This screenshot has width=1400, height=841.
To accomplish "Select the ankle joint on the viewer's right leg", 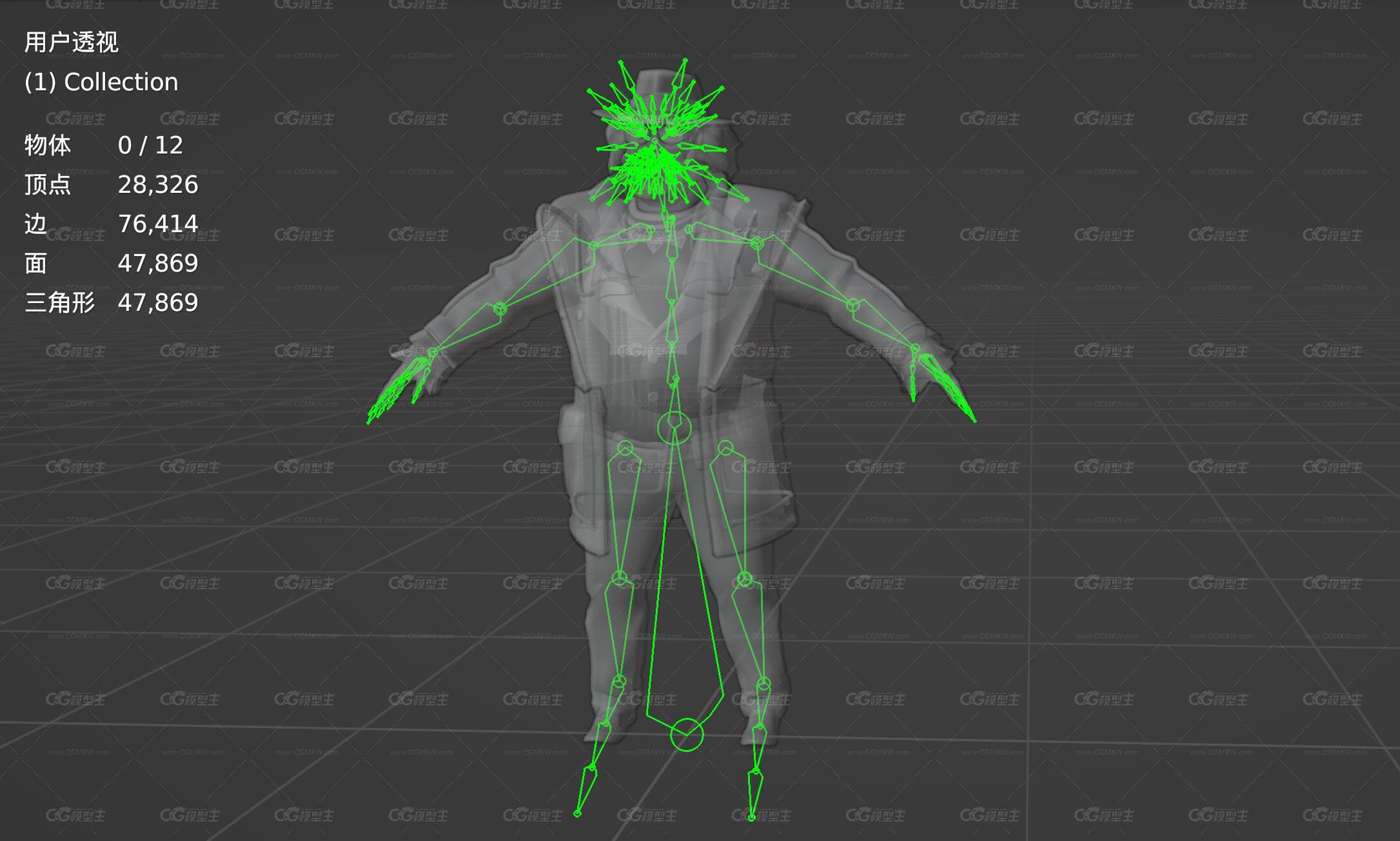I will (764, 684).
